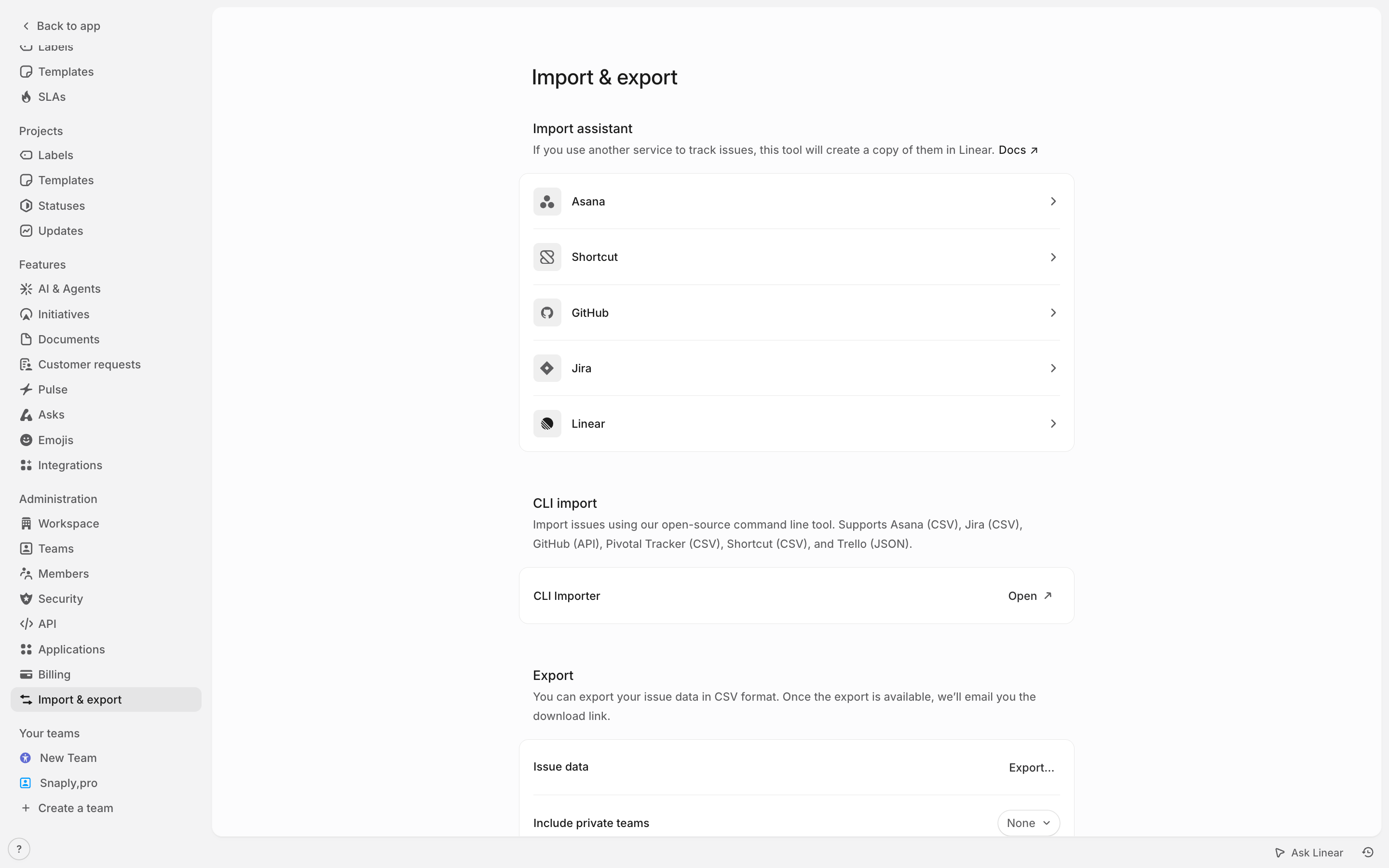Open the history clock icon at bottom right
Viewport: 1389px width, 868px height.
pyautogui.click(x=1368, y=853)
